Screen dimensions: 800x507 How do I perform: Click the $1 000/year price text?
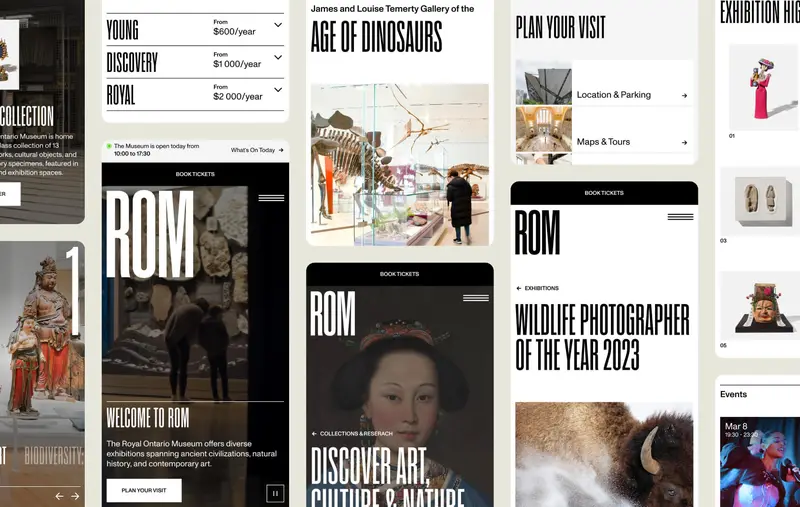237,64
